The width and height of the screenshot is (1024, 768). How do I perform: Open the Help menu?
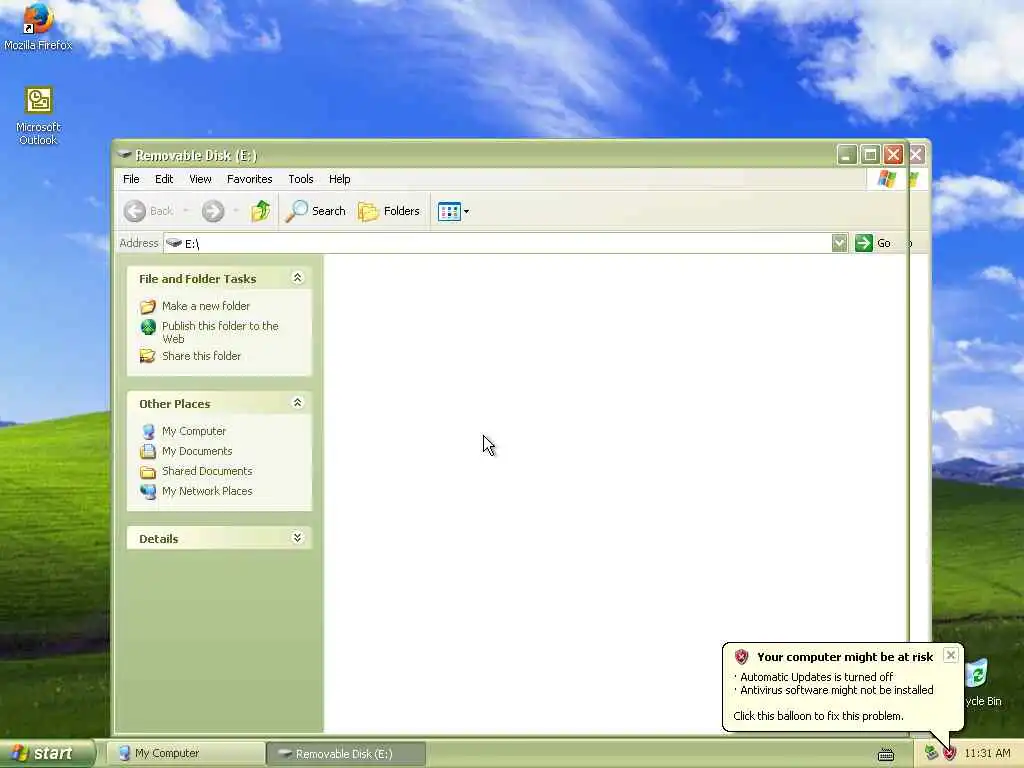coord(340,179)
